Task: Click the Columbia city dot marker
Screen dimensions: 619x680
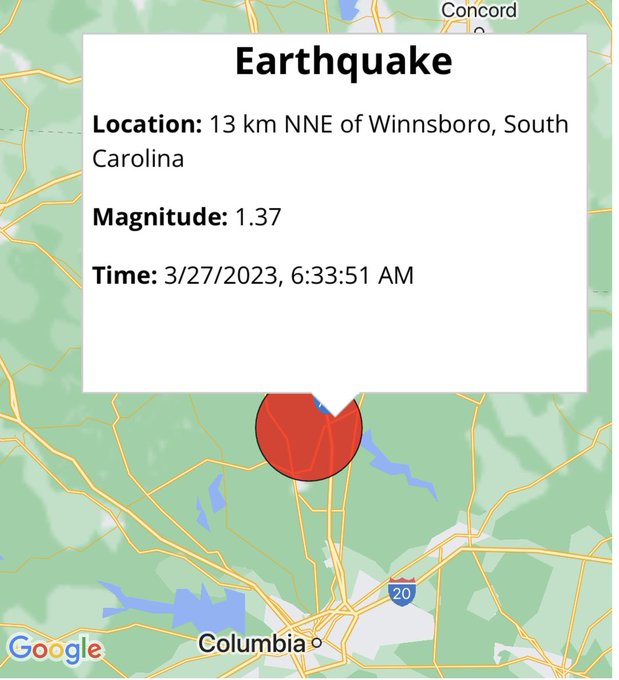Action: tap(317, 643)
